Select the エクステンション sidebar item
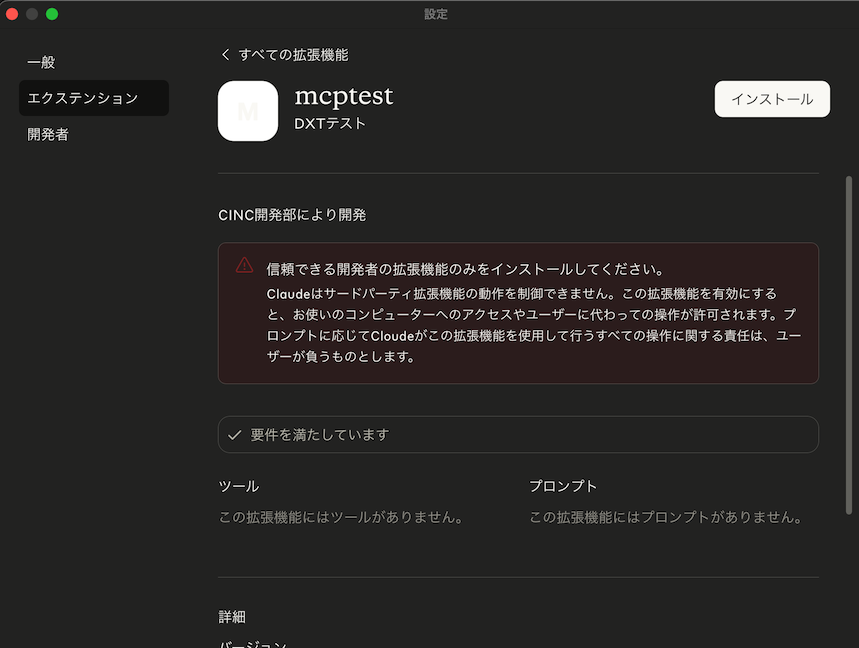Screen dimensions: 859x648 (94, 98)
